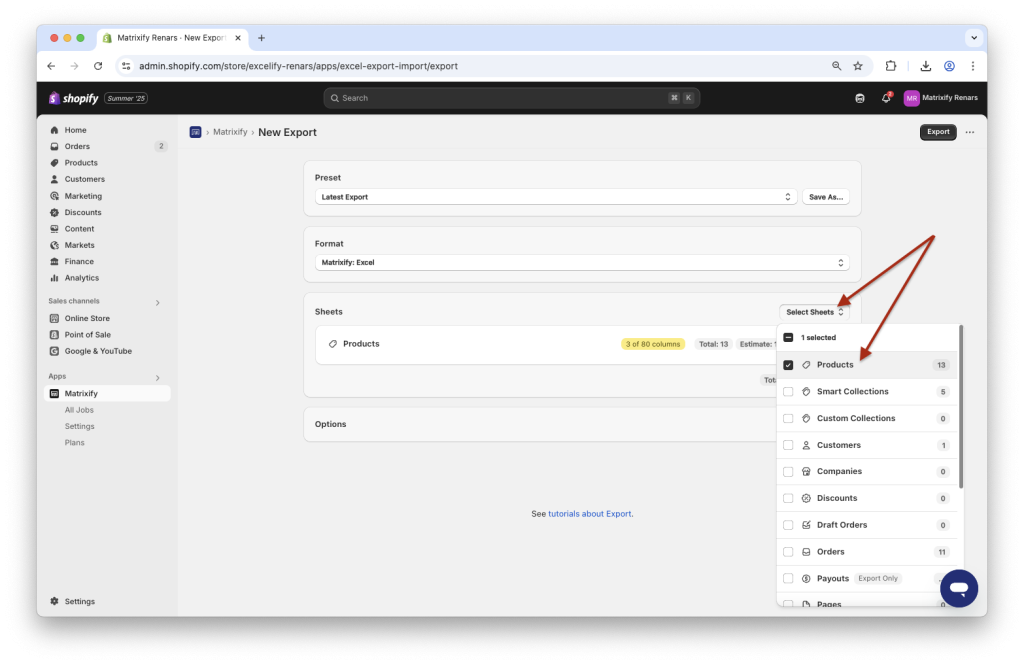The width and height of the screenshot is (1024, 665).
Task: Enable the Smart Collections sheet
Action: coord(788,391)
